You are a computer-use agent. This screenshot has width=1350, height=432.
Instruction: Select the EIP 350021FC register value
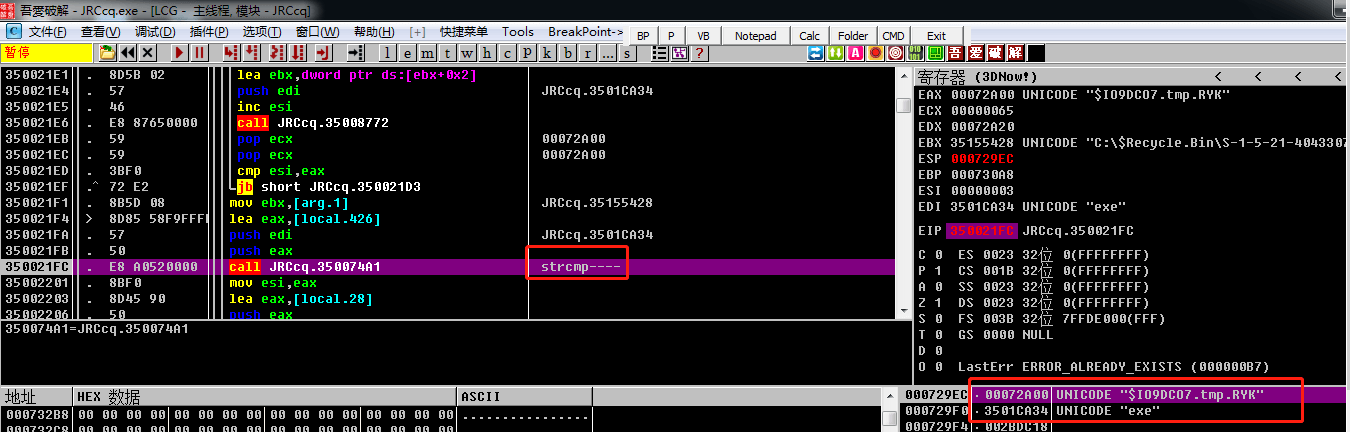click(980, 231)
